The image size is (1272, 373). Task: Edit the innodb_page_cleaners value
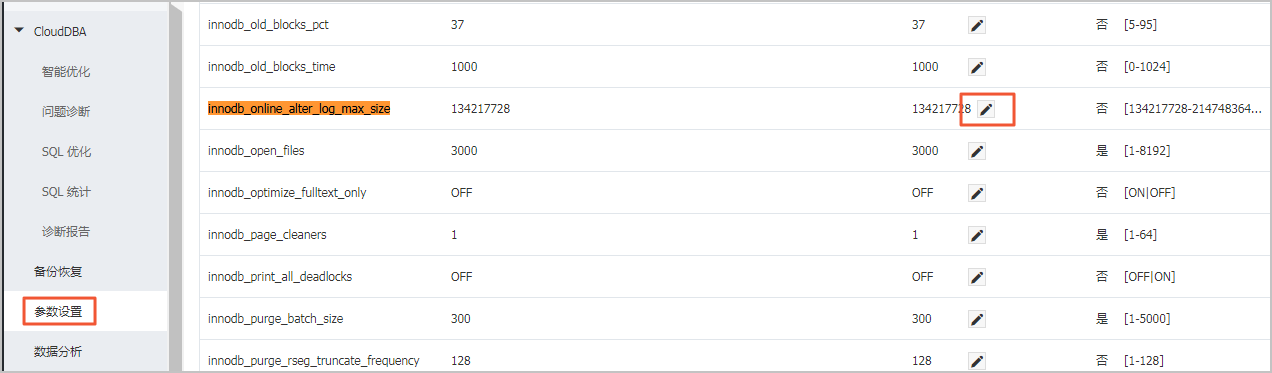tap(977, 235)
